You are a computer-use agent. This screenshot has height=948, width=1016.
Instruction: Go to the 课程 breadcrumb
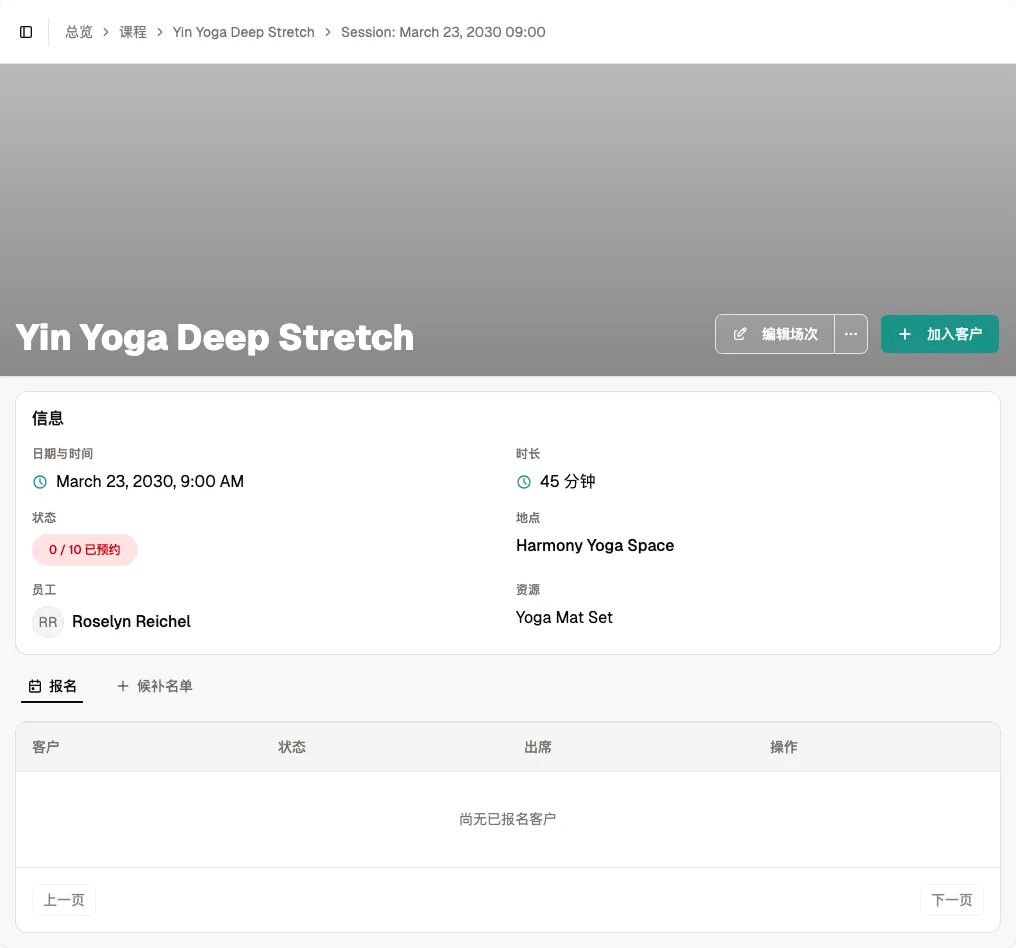(x=133, y=32)
